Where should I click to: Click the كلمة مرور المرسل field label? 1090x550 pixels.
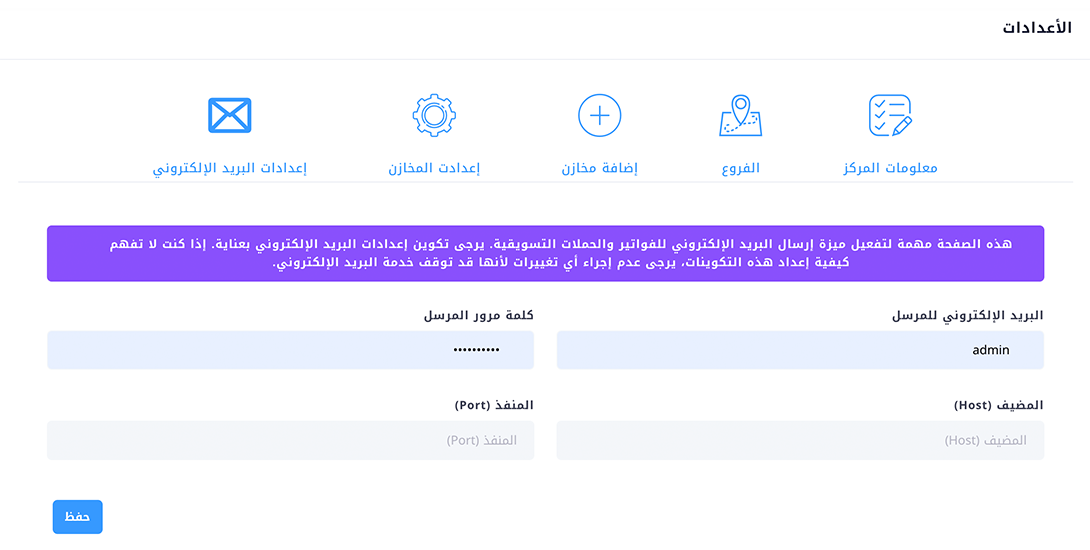478,315
